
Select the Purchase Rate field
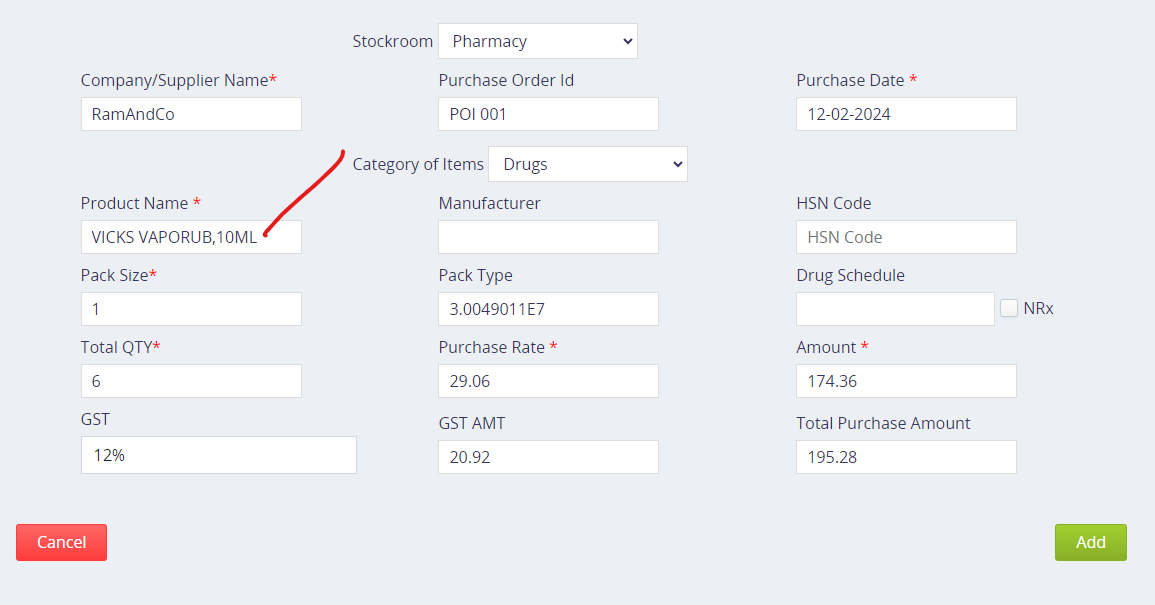[x=548, y=381]
